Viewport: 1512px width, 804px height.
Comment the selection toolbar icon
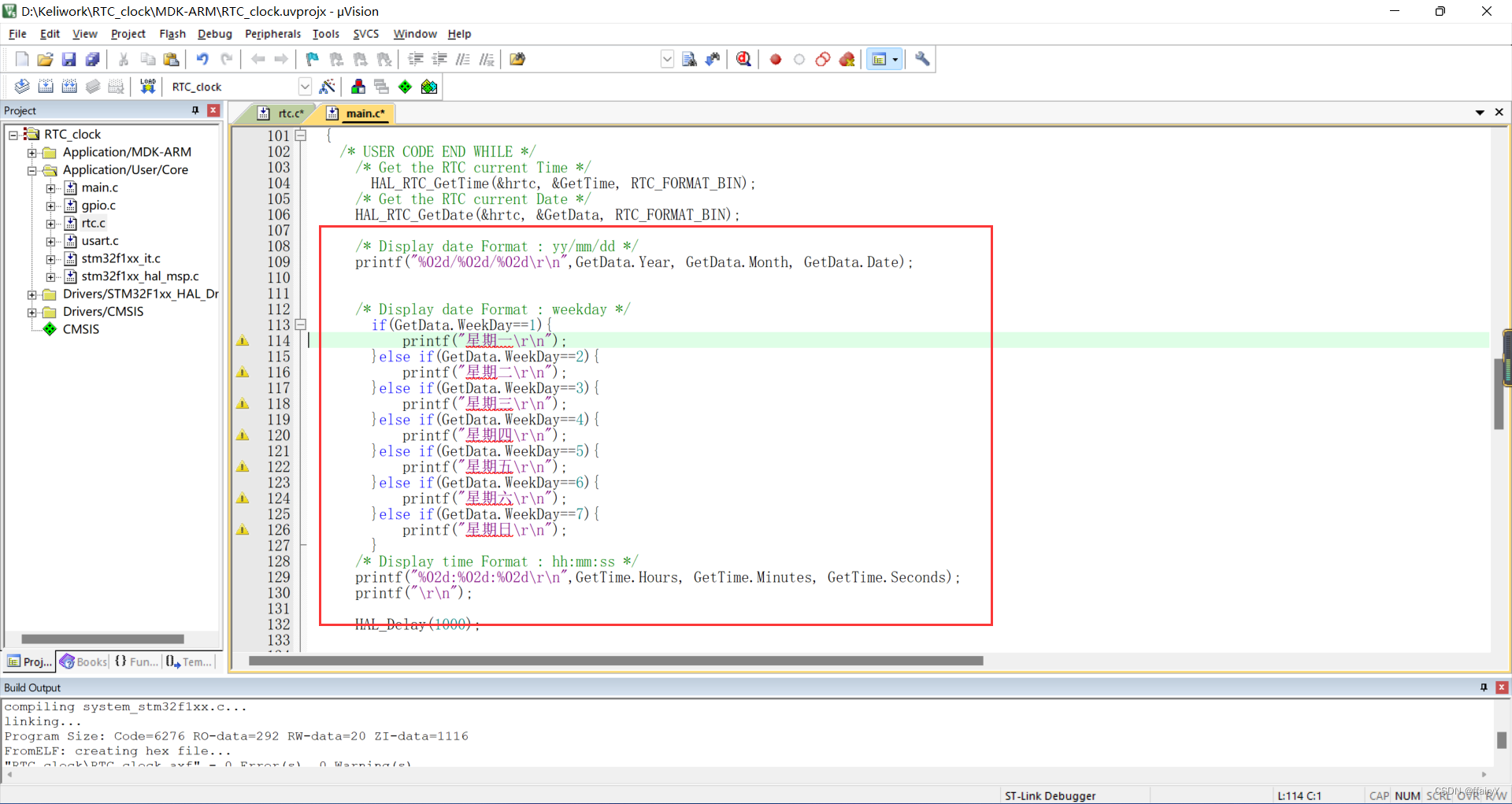[x=463, y=59]
